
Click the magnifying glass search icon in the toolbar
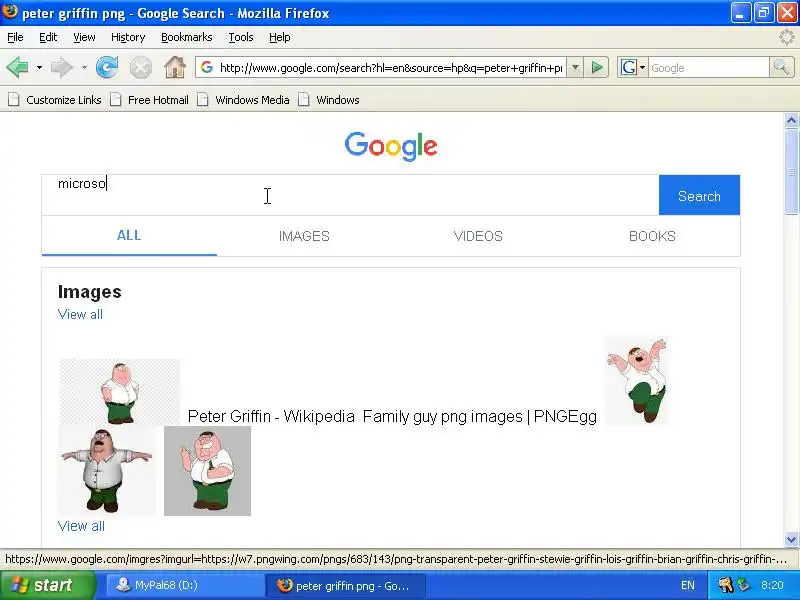click(x=781, y=67)
